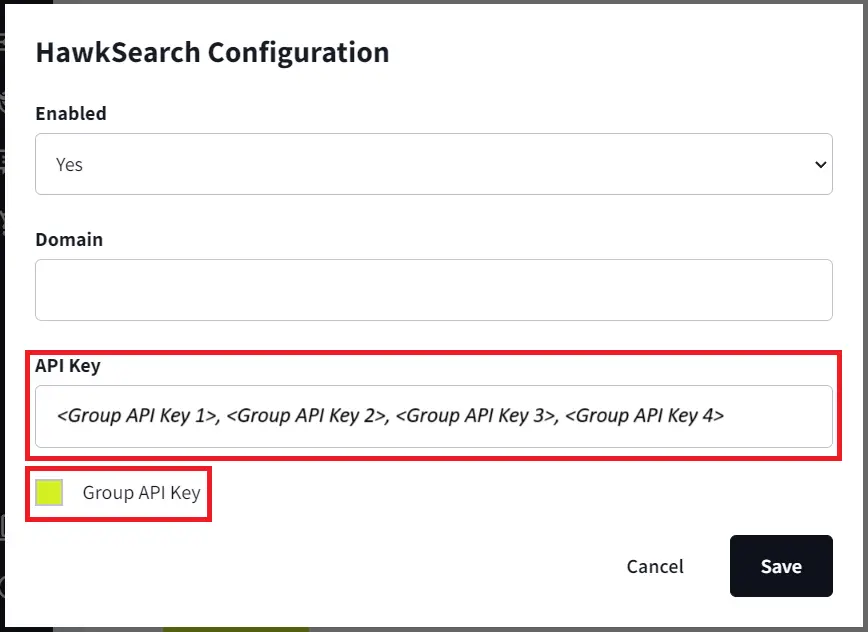Click the "API Key" field label
The width and height of the screenshot is (868, 632).
tap(67, 366)
